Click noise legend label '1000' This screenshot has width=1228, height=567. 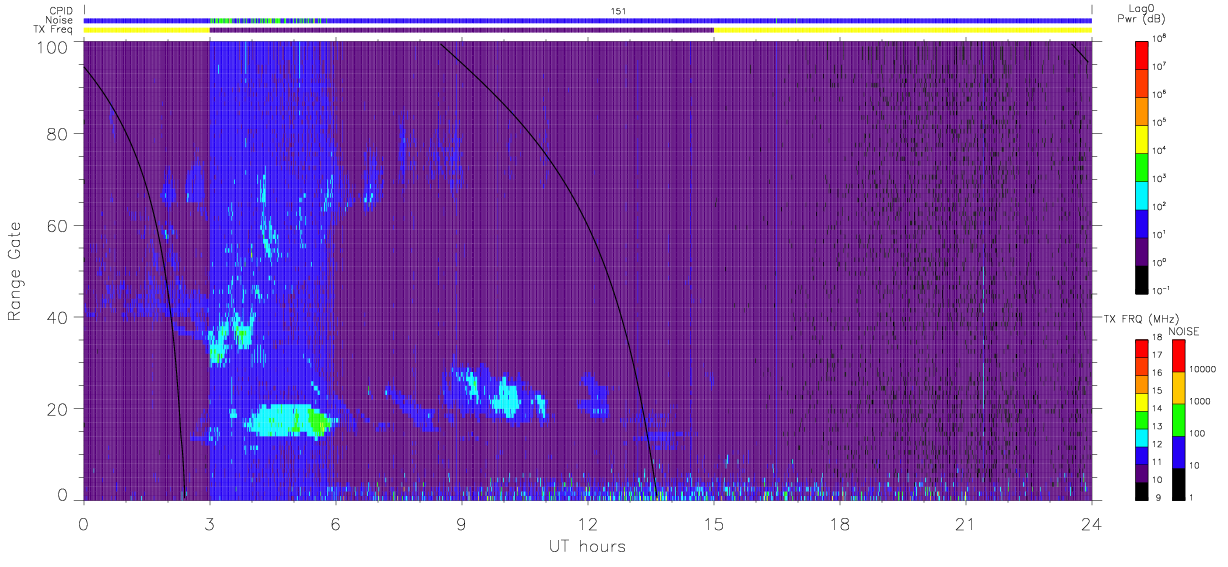click(1199, 402)
